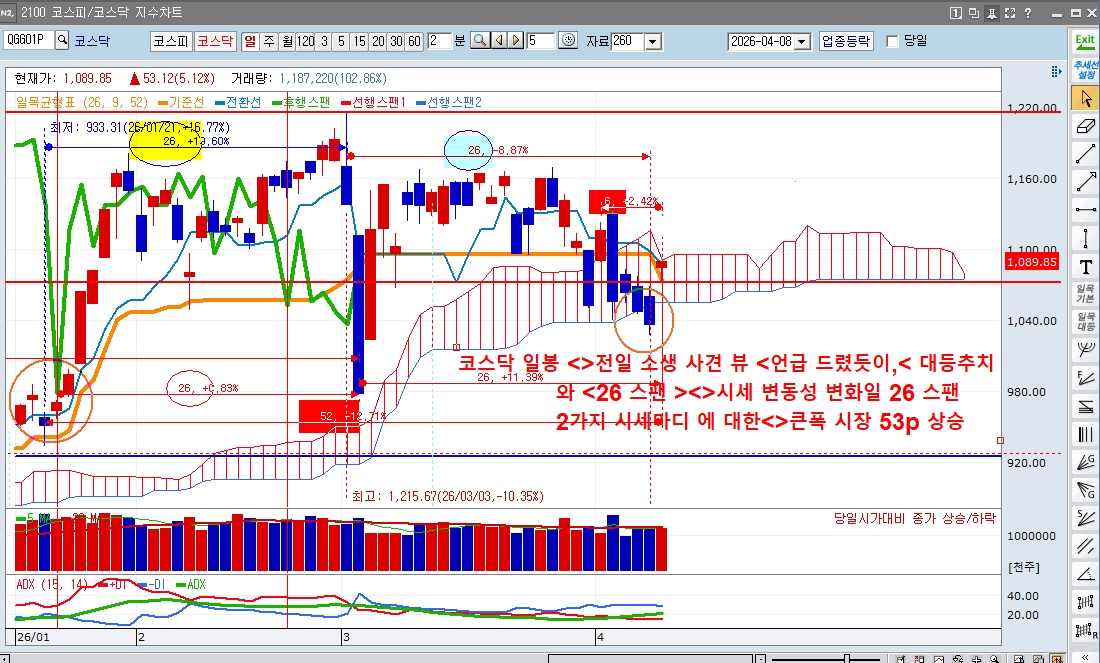This screenshot has height=663, width=1100.
Task: Select 일 daily period toggle
Action: tap(250, 41)
